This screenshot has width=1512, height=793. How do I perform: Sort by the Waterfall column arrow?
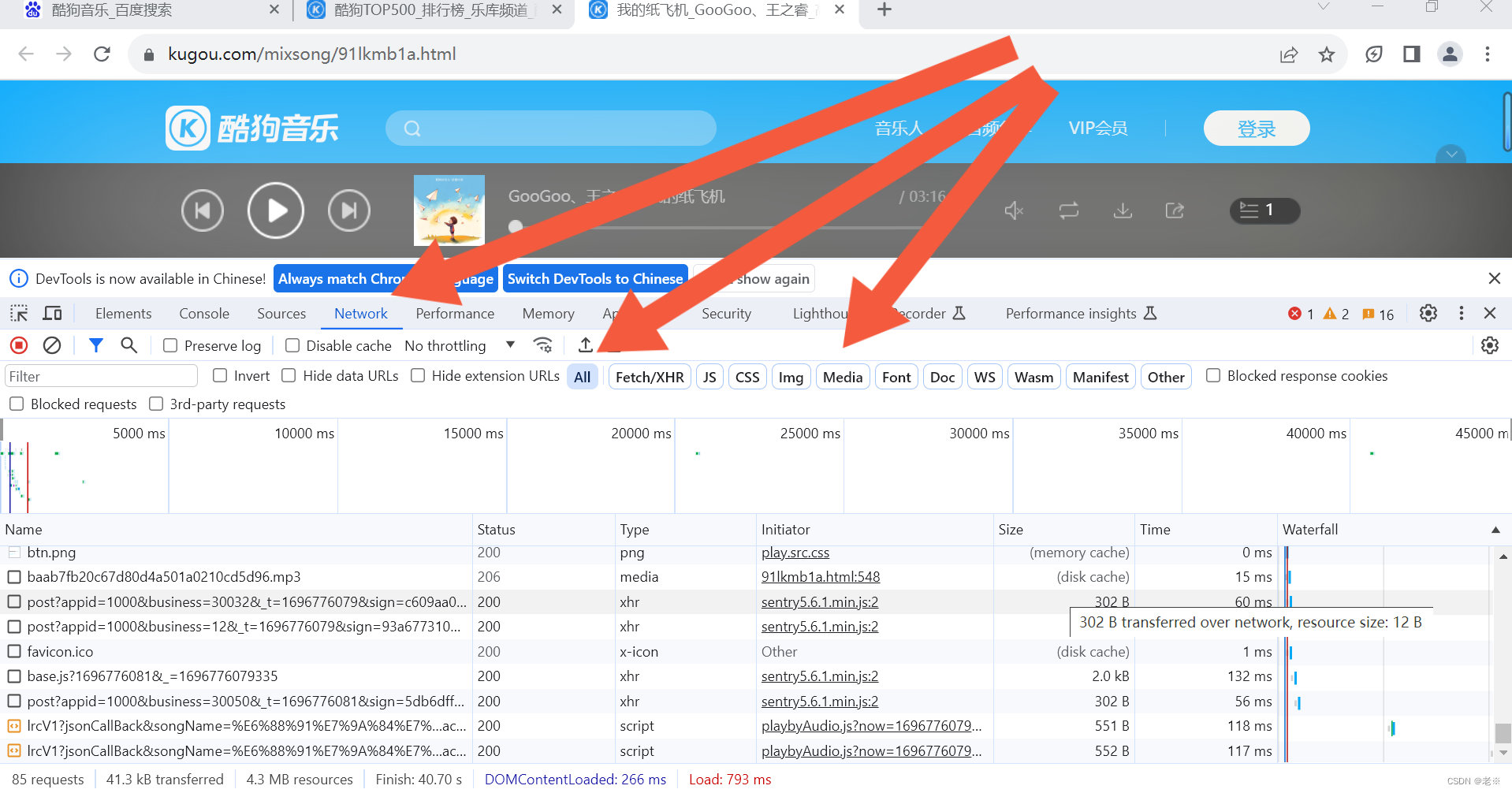(x=1495, y=530)
